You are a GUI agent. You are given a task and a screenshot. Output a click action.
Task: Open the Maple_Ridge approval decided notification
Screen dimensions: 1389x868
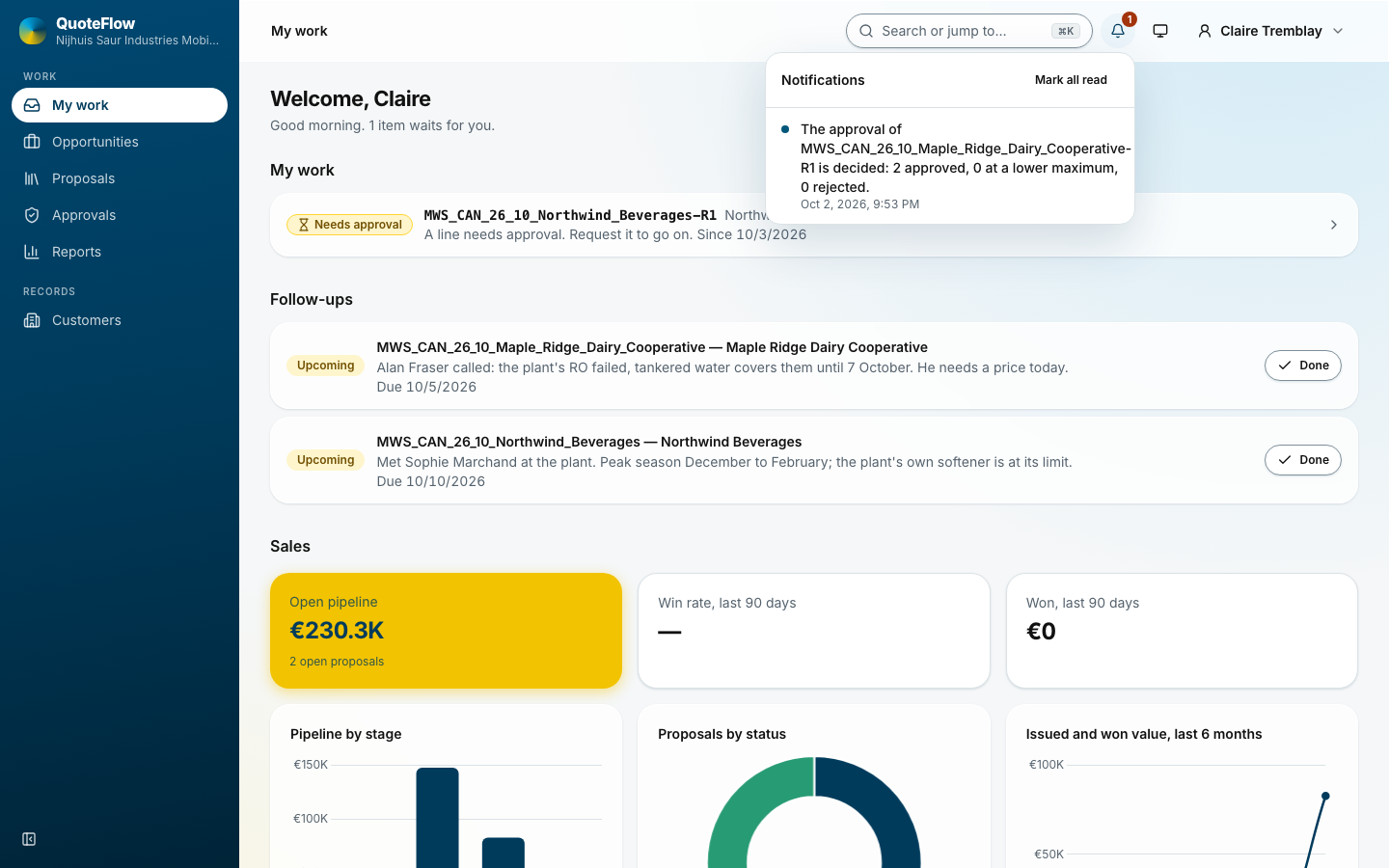point(950,166)
